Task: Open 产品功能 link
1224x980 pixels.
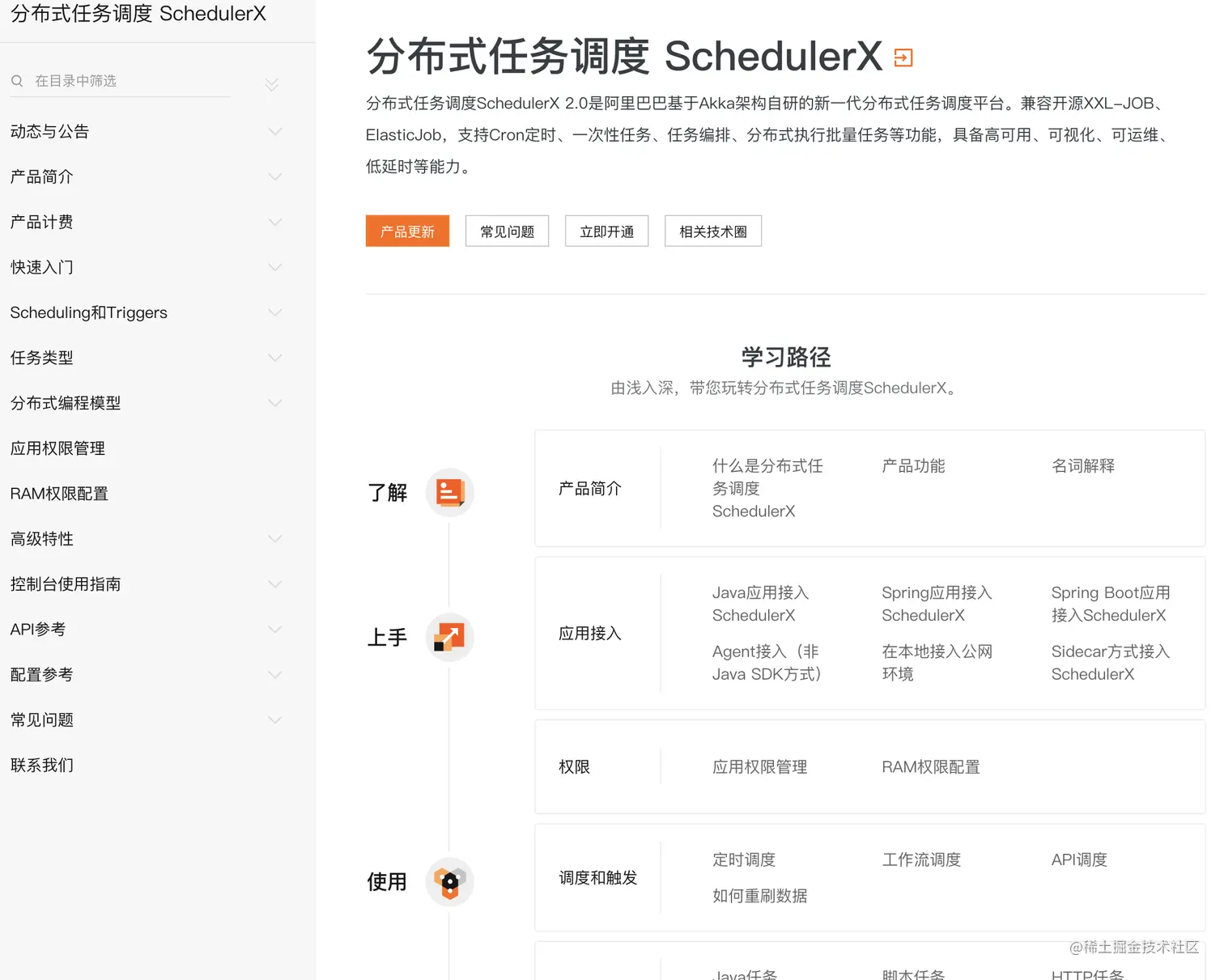Action: [913, 465]
